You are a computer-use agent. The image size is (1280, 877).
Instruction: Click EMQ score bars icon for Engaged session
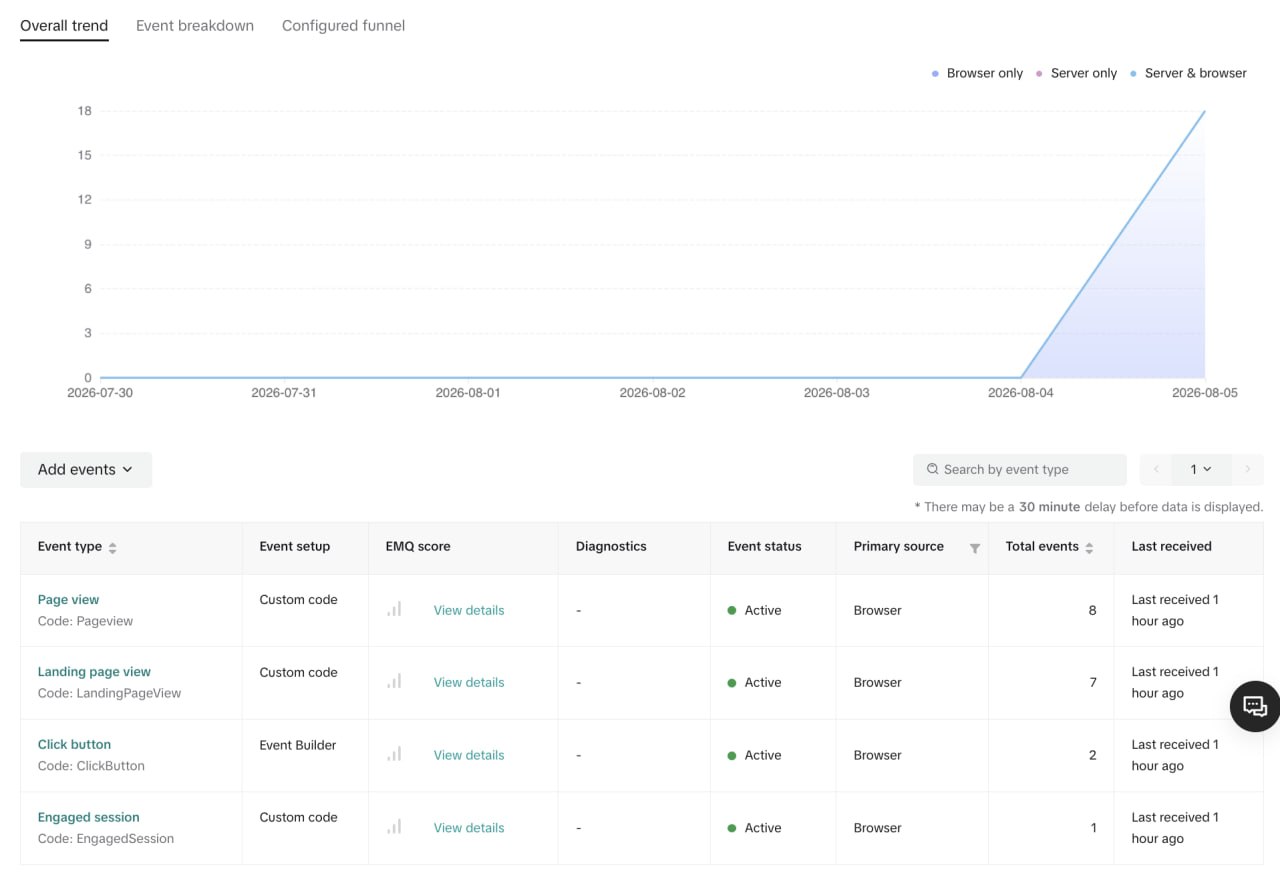(394, 827)
